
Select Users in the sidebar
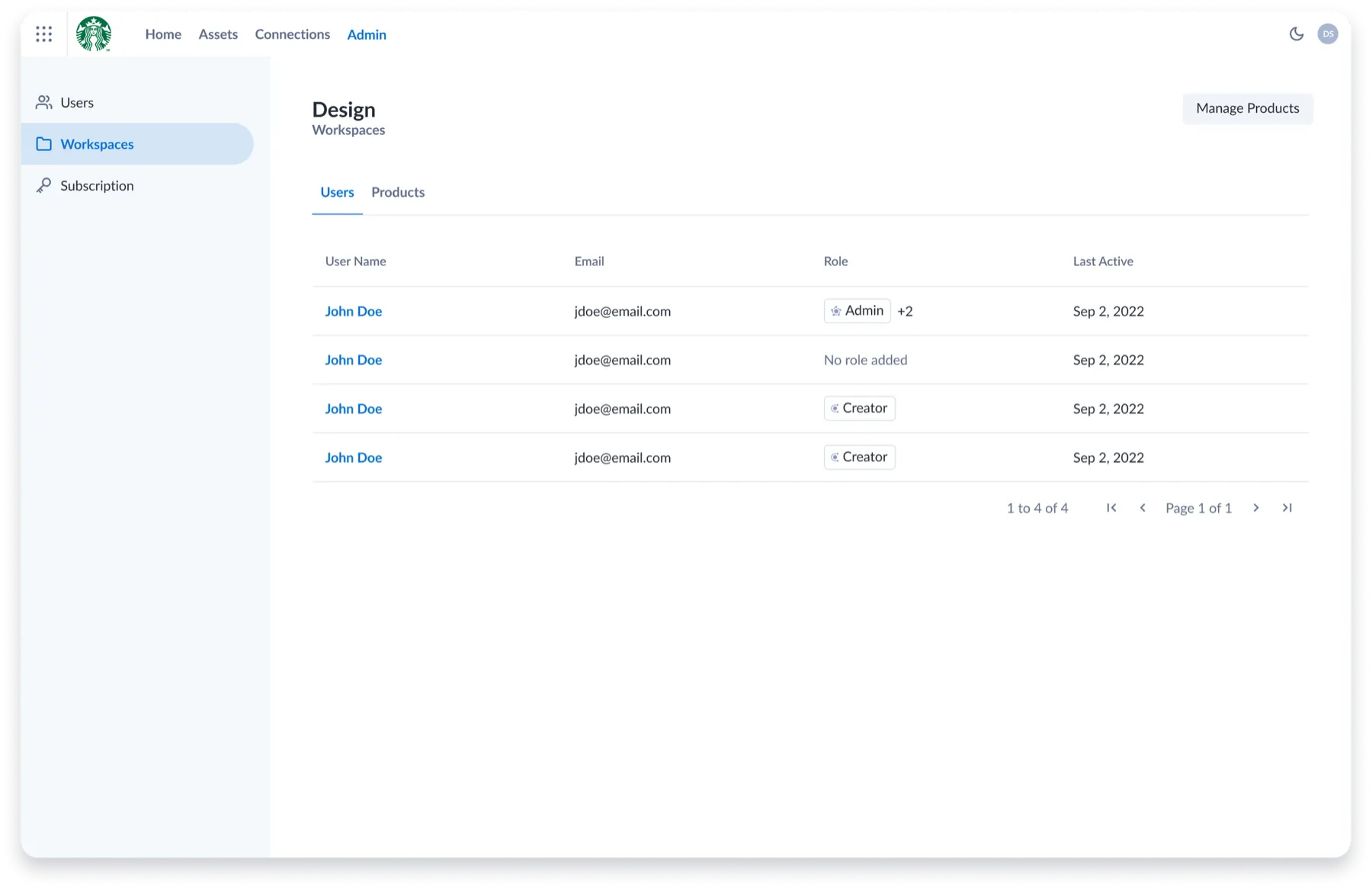pos(137,102)
